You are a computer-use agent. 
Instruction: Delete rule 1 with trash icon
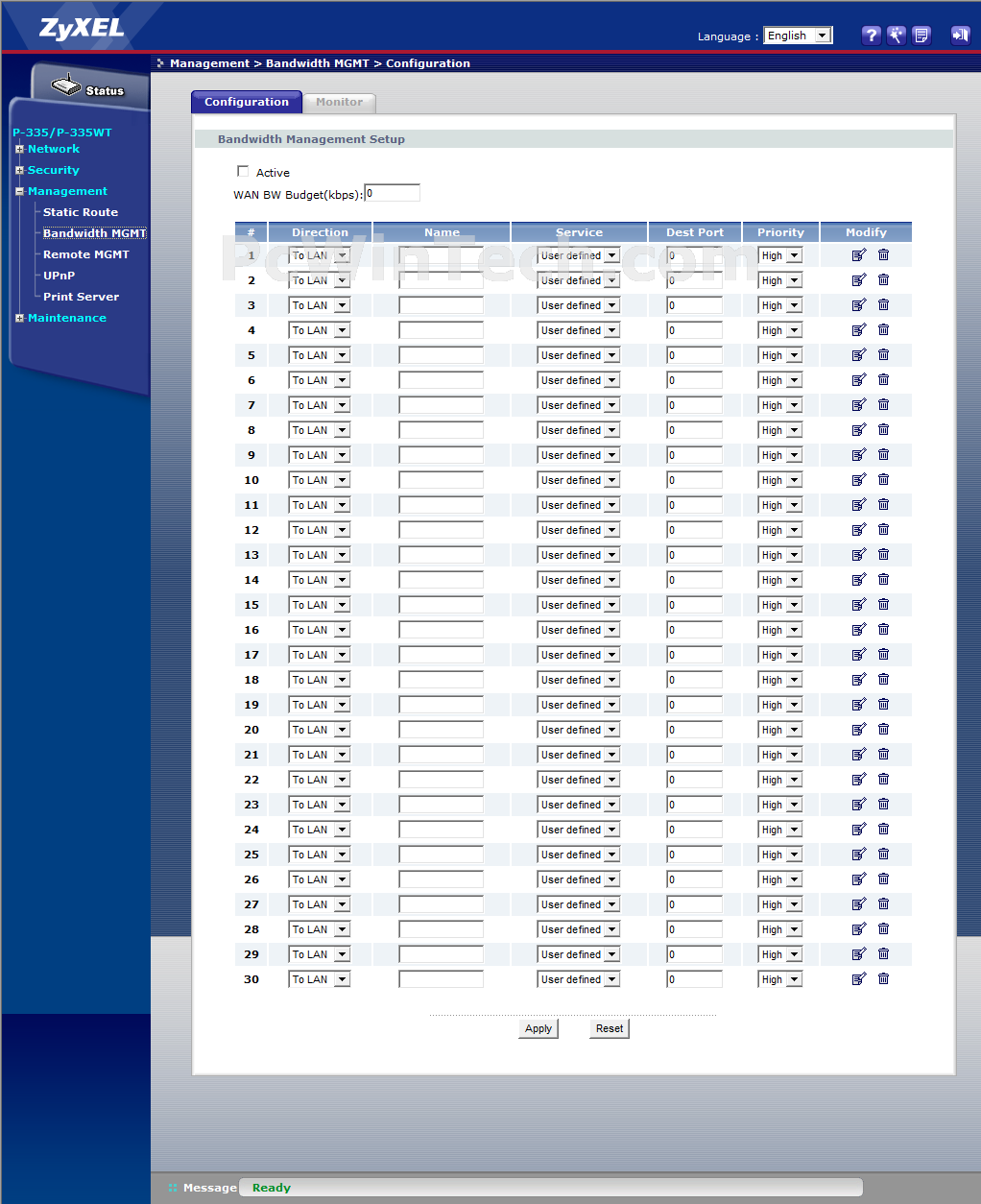(883, 255)
